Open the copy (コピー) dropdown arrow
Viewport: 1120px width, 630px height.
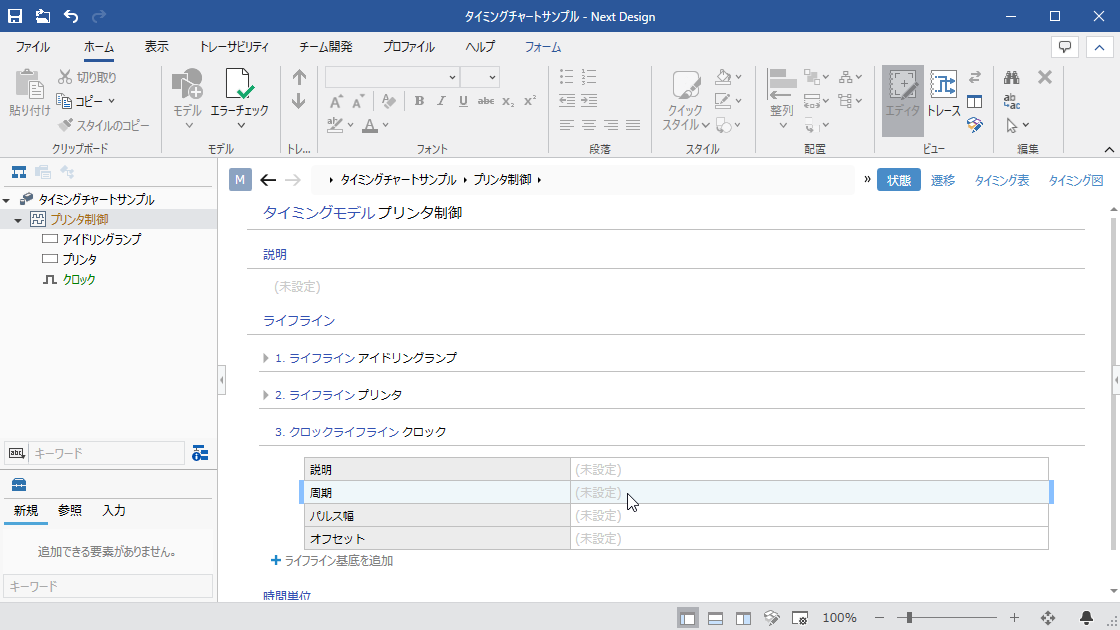tap(111, 101)
